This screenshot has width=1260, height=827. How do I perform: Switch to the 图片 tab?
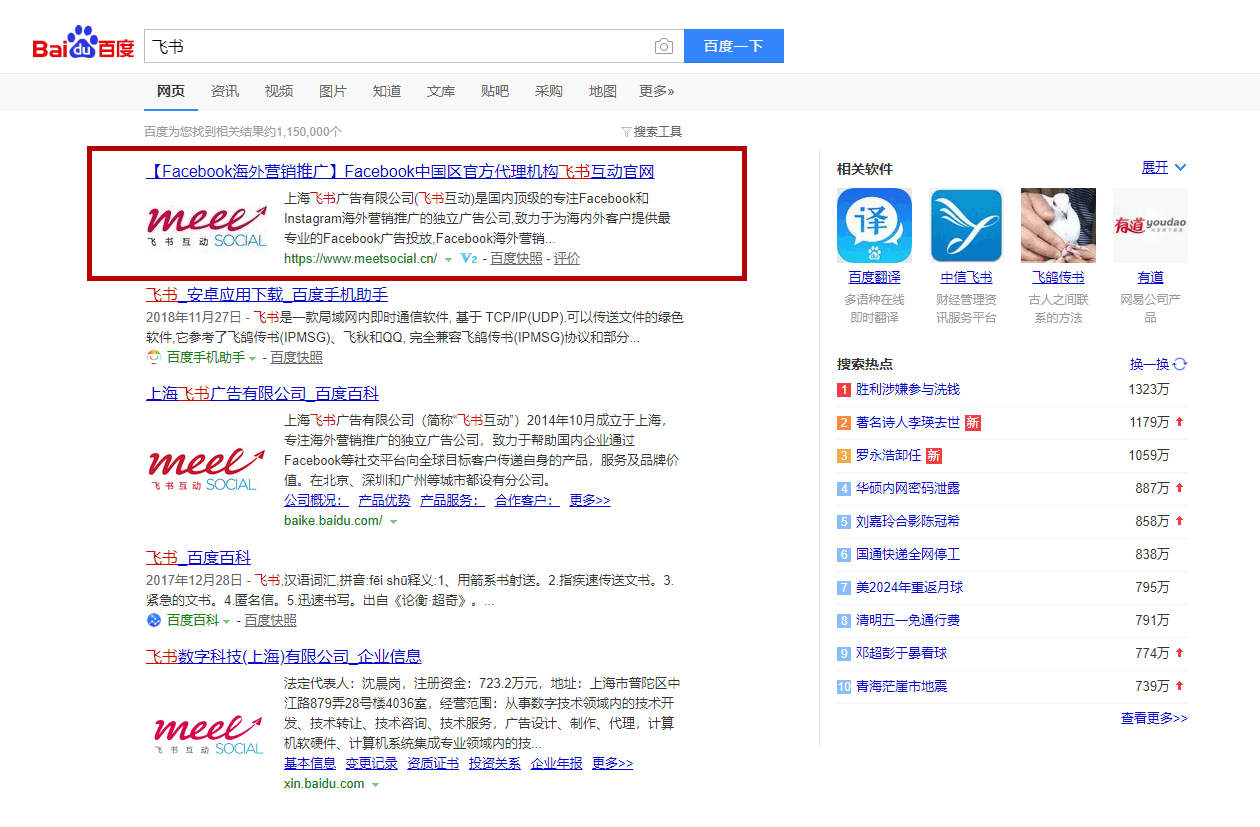coord(333,91)
